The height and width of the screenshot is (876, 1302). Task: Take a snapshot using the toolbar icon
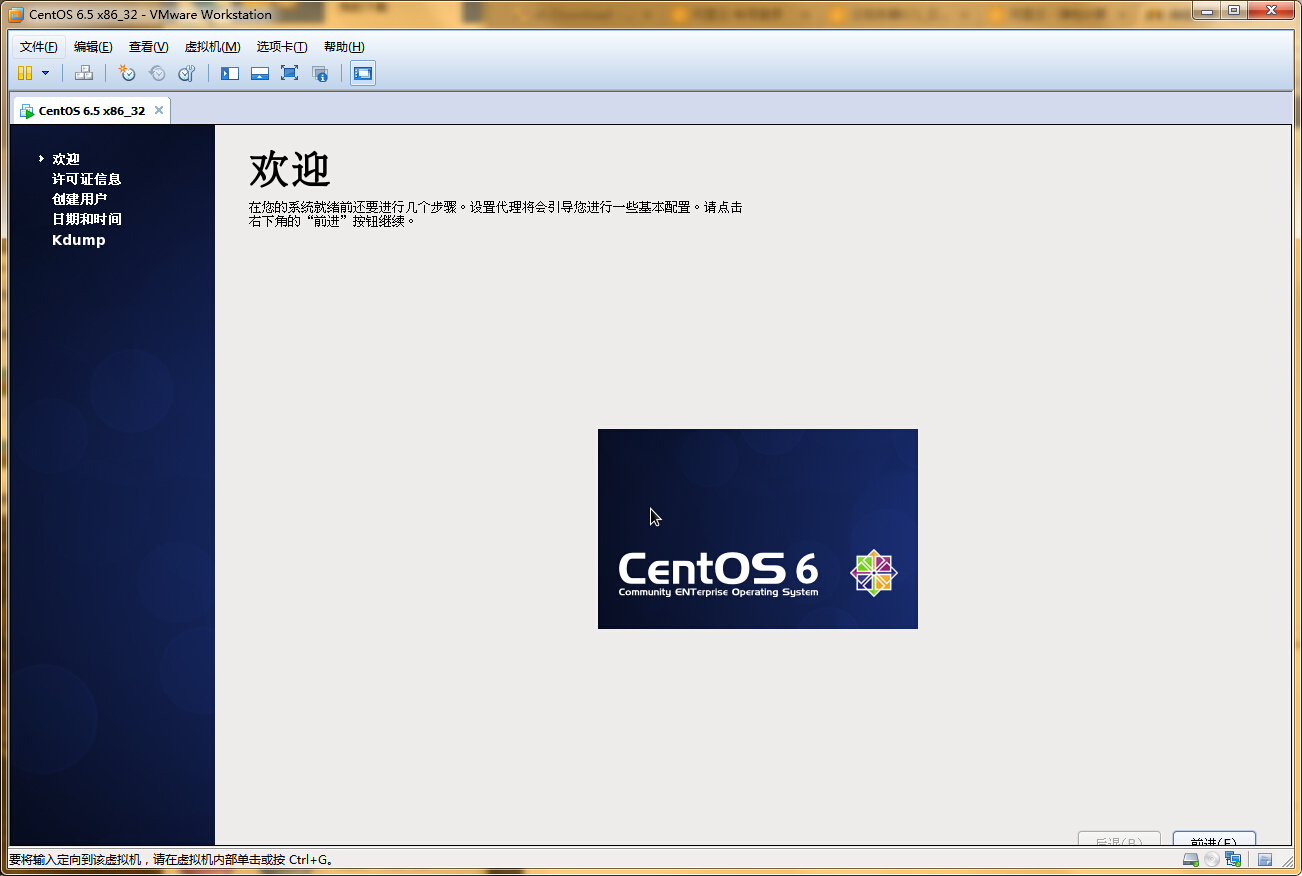click(126, 73)
